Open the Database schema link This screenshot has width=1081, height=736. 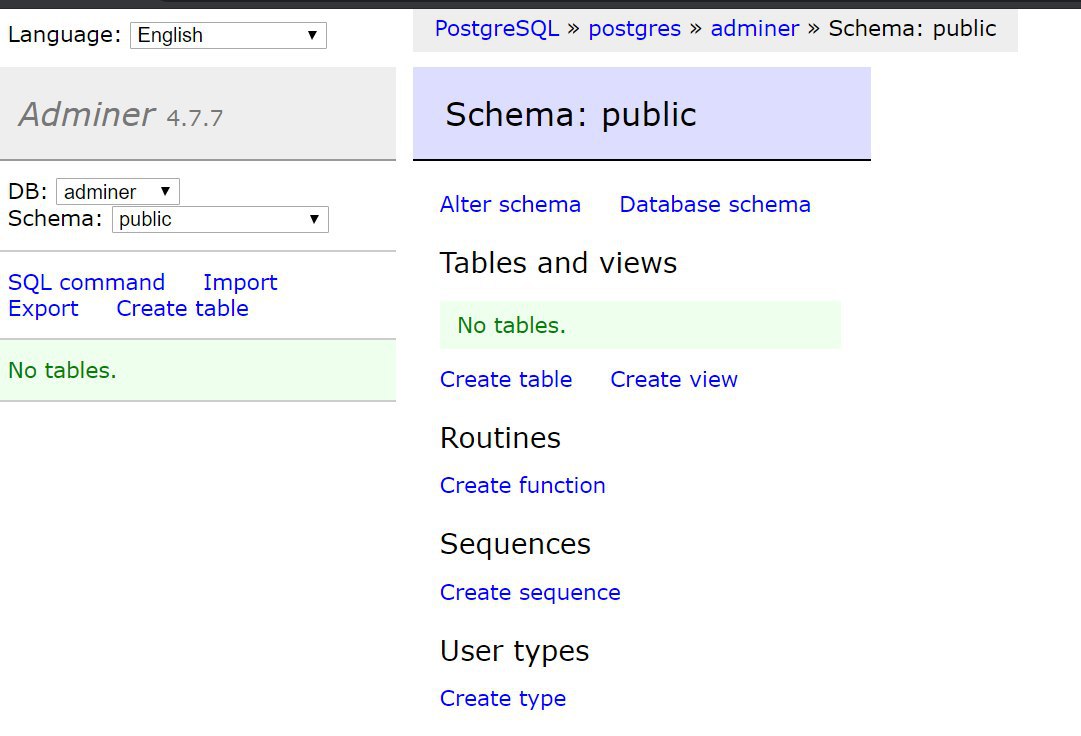(x=715, y=204)
